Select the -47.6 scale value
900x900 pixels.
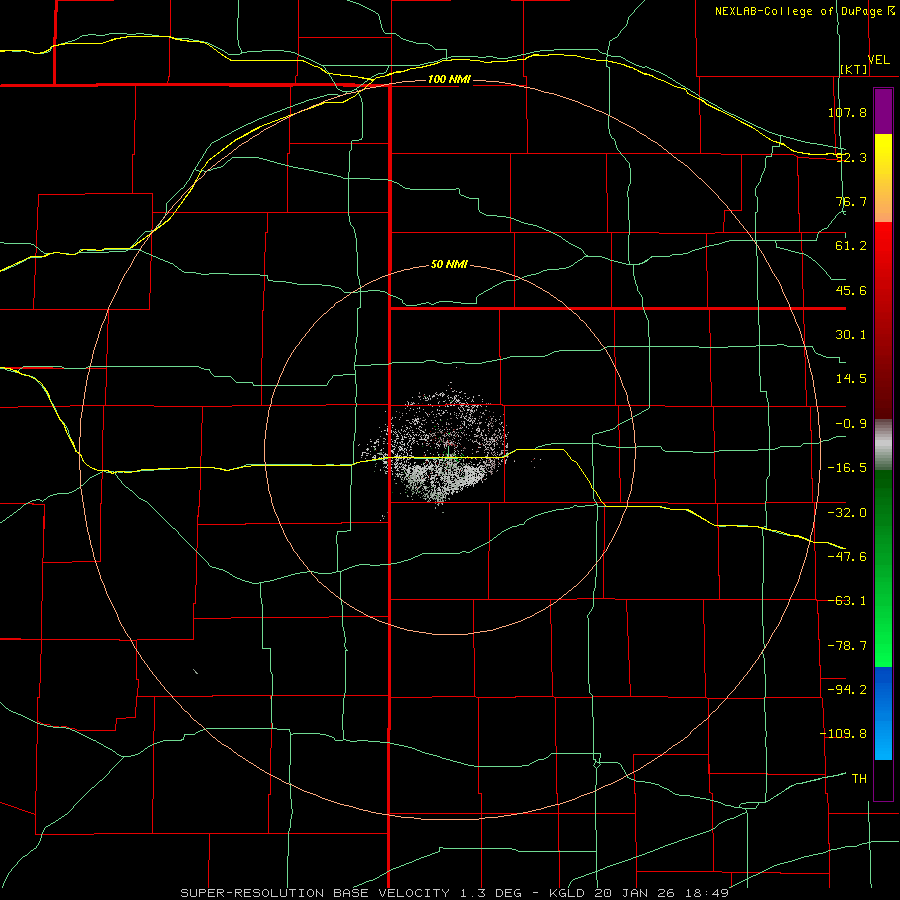847,557
